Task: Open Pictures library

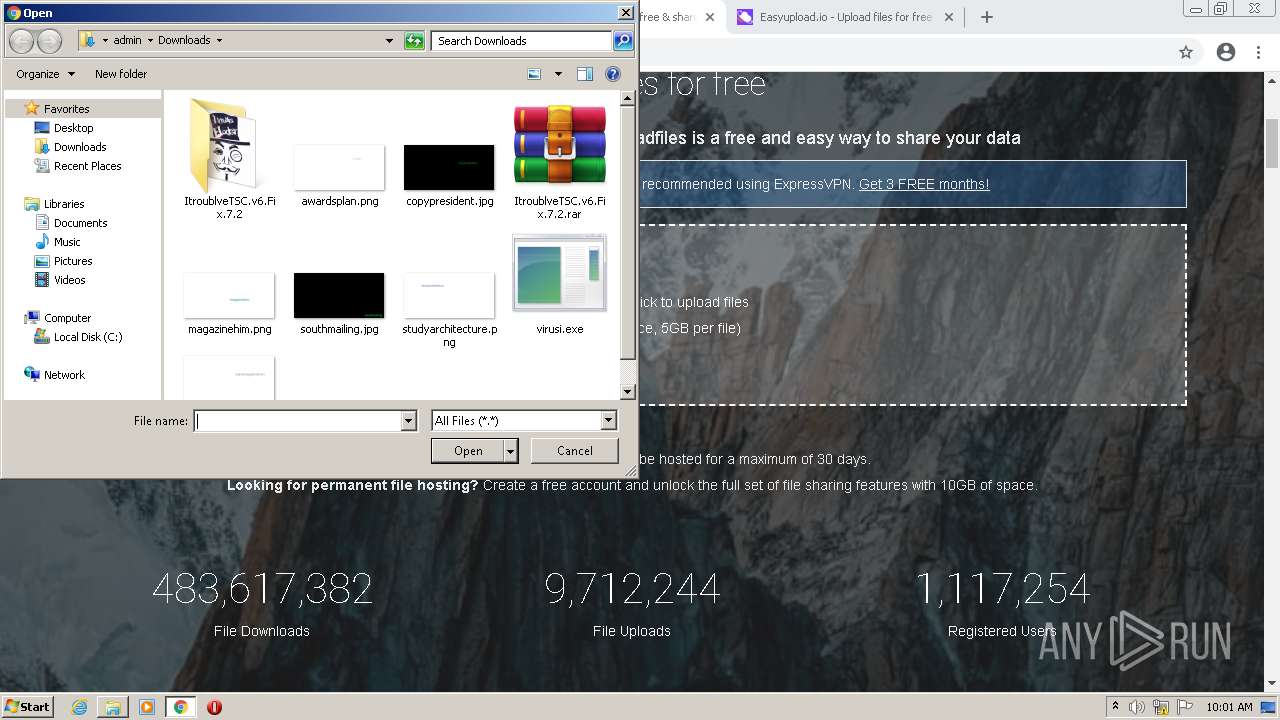Action: click(x=73, y=261)
